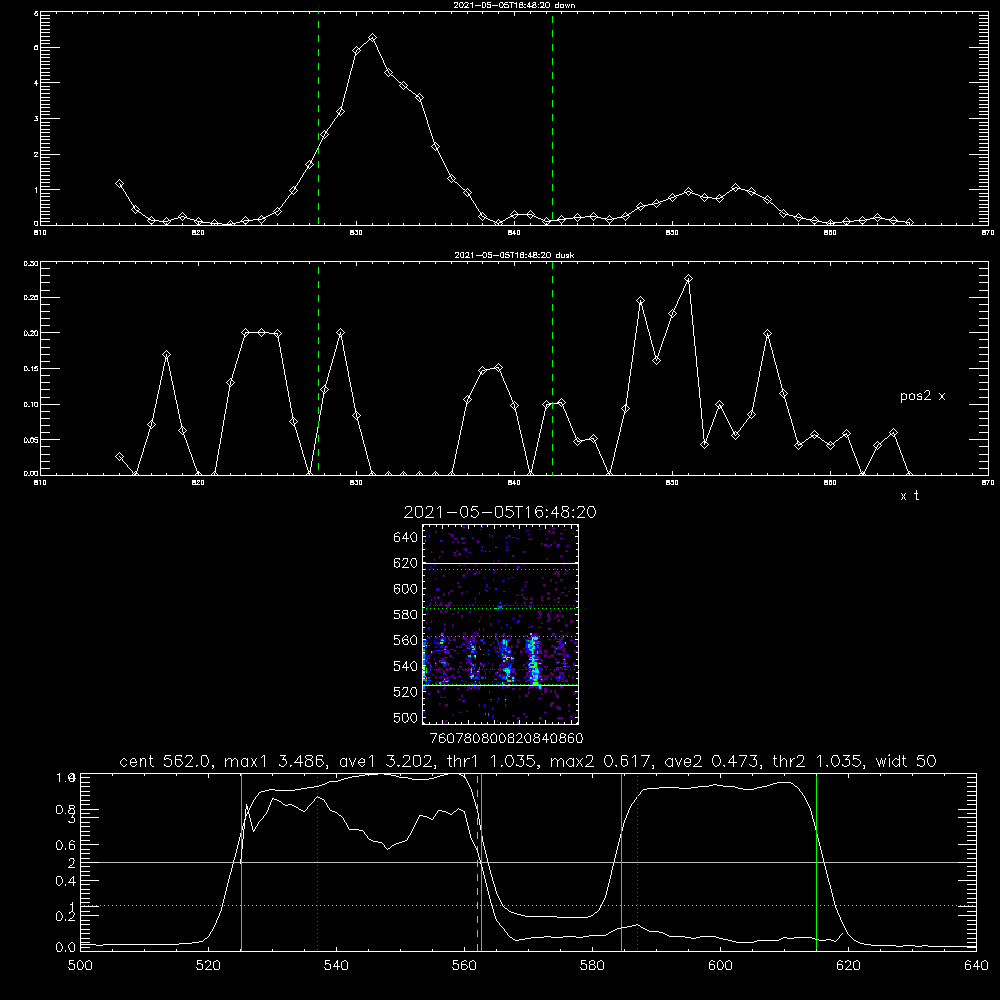Click the highest peak point in dusk plot
Image resolution: width=1000 pixels, height=1000 pixels.
click(688, 279)
